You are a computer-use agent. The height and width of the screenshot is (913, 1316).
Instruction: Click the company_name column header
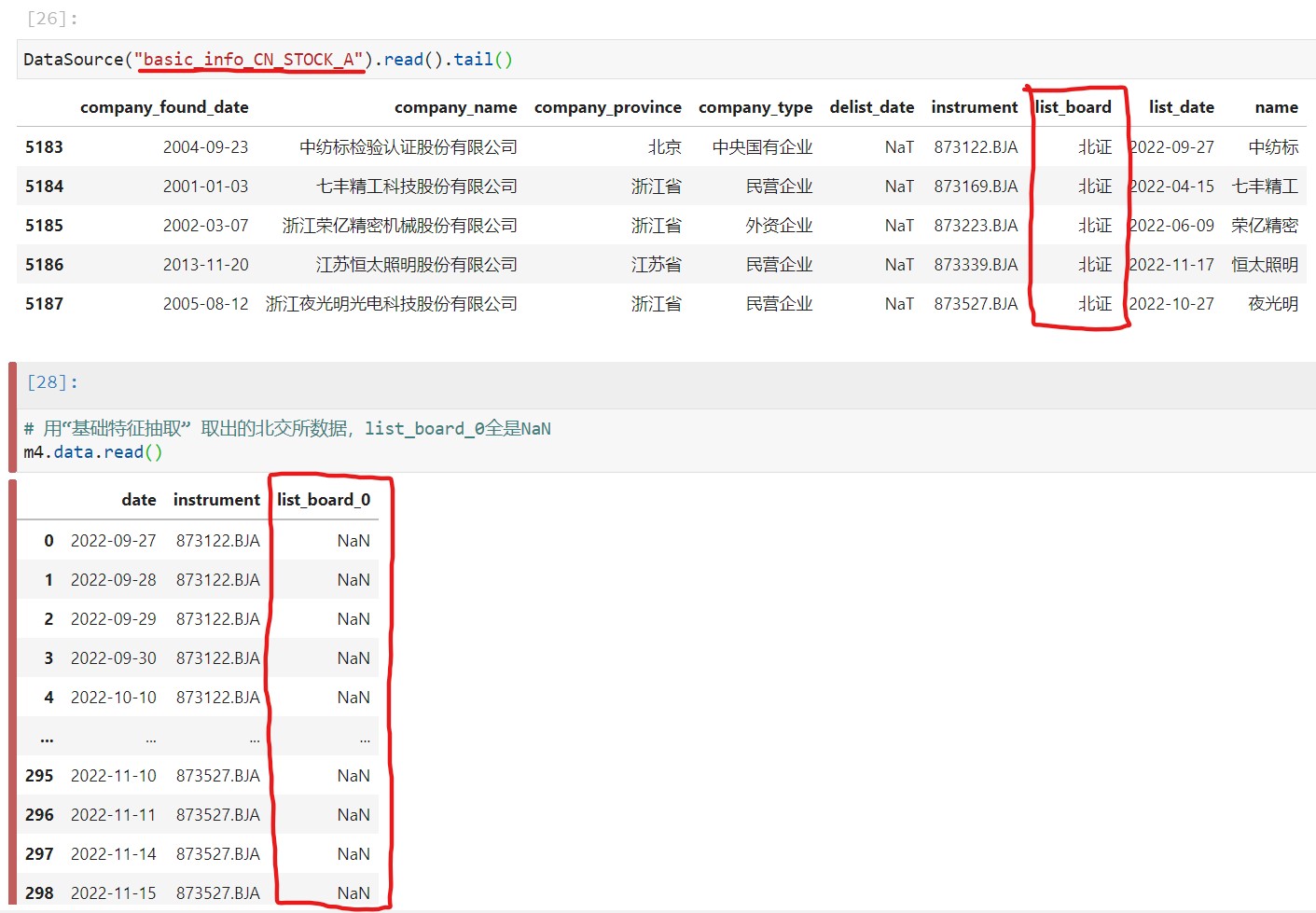[x=456, y=107]
